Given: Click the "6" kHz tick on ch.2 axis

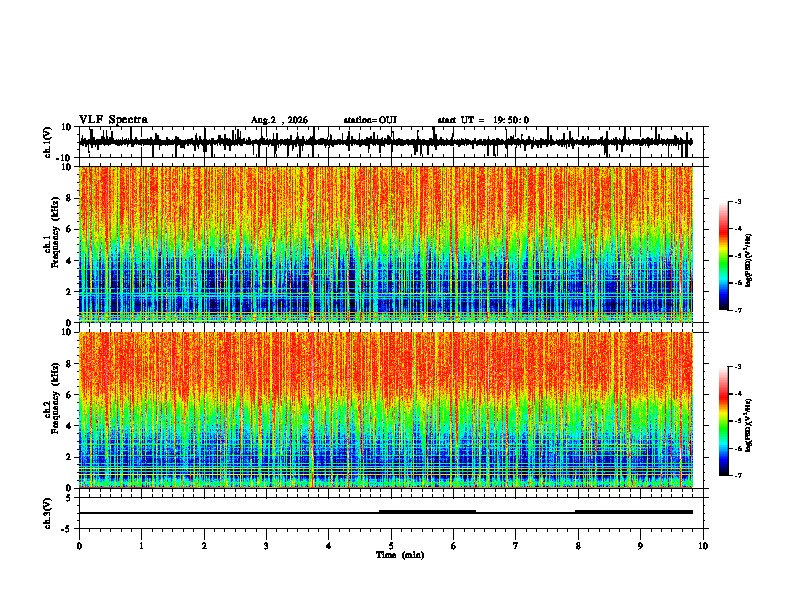Looking at the screenshot, I should 70,395.
